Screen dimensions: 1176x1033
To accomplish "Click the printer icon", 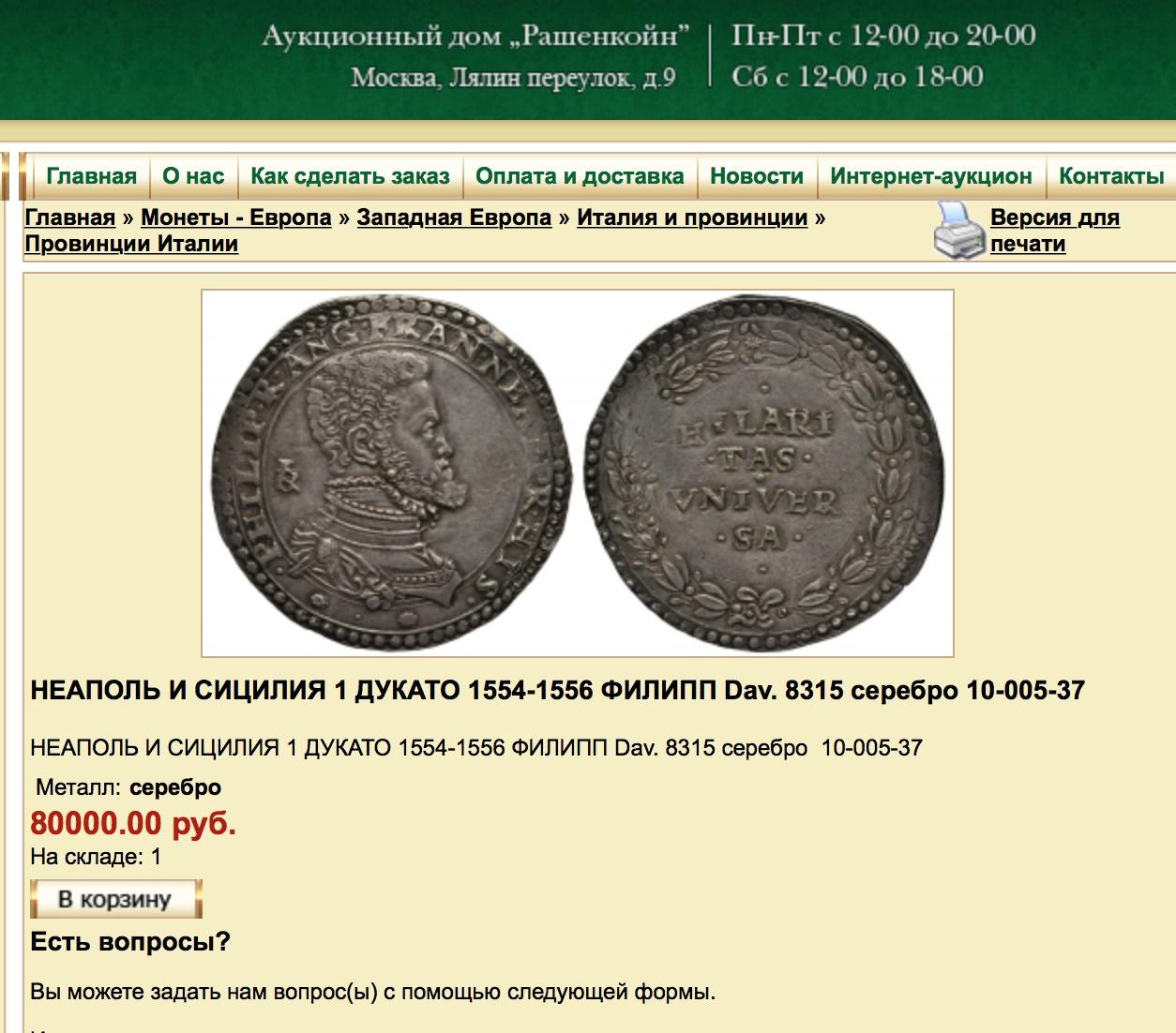I will 959,231.
